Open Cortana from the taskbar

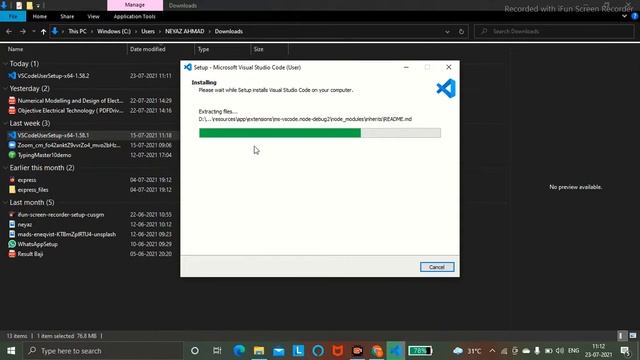(x=195, y=351)
